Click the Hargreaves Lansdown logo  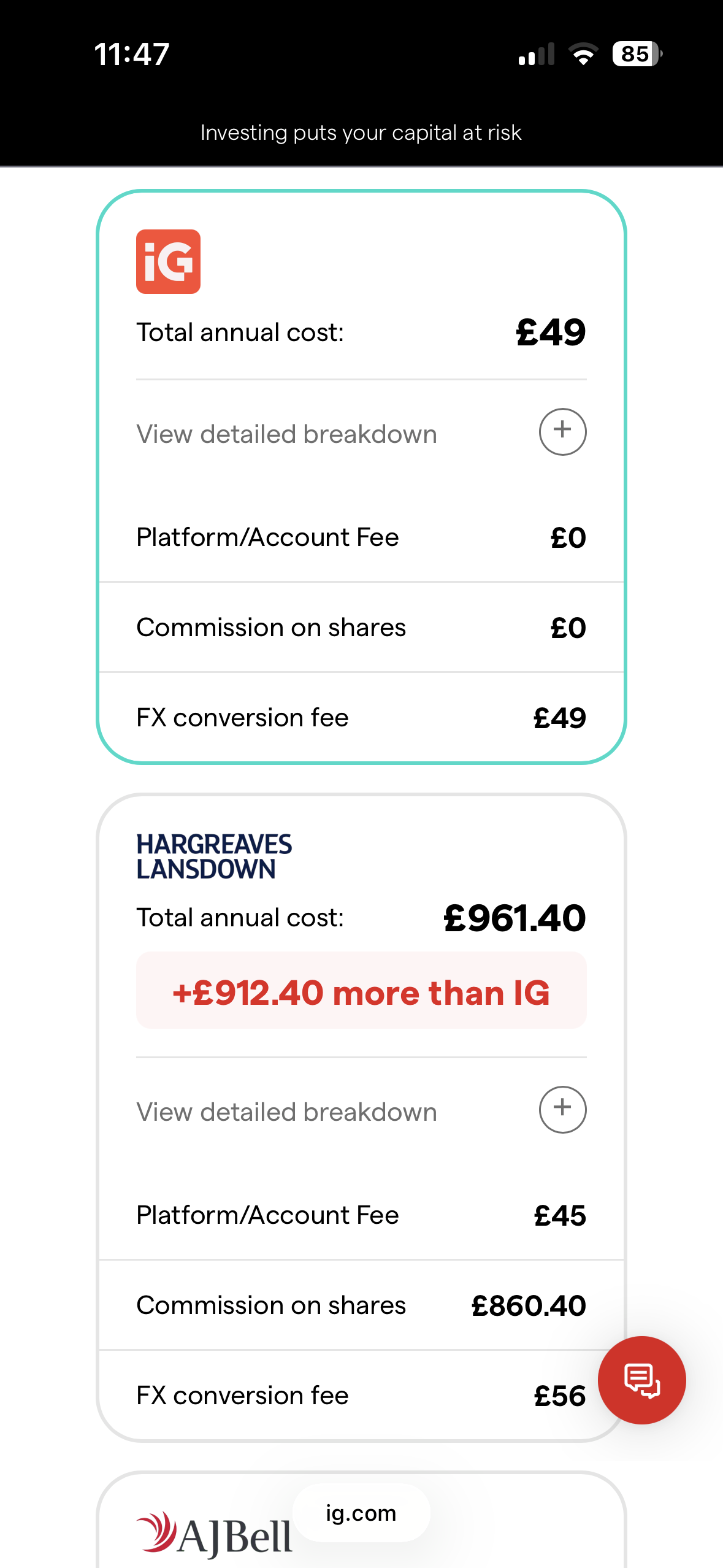coord(214,856)
